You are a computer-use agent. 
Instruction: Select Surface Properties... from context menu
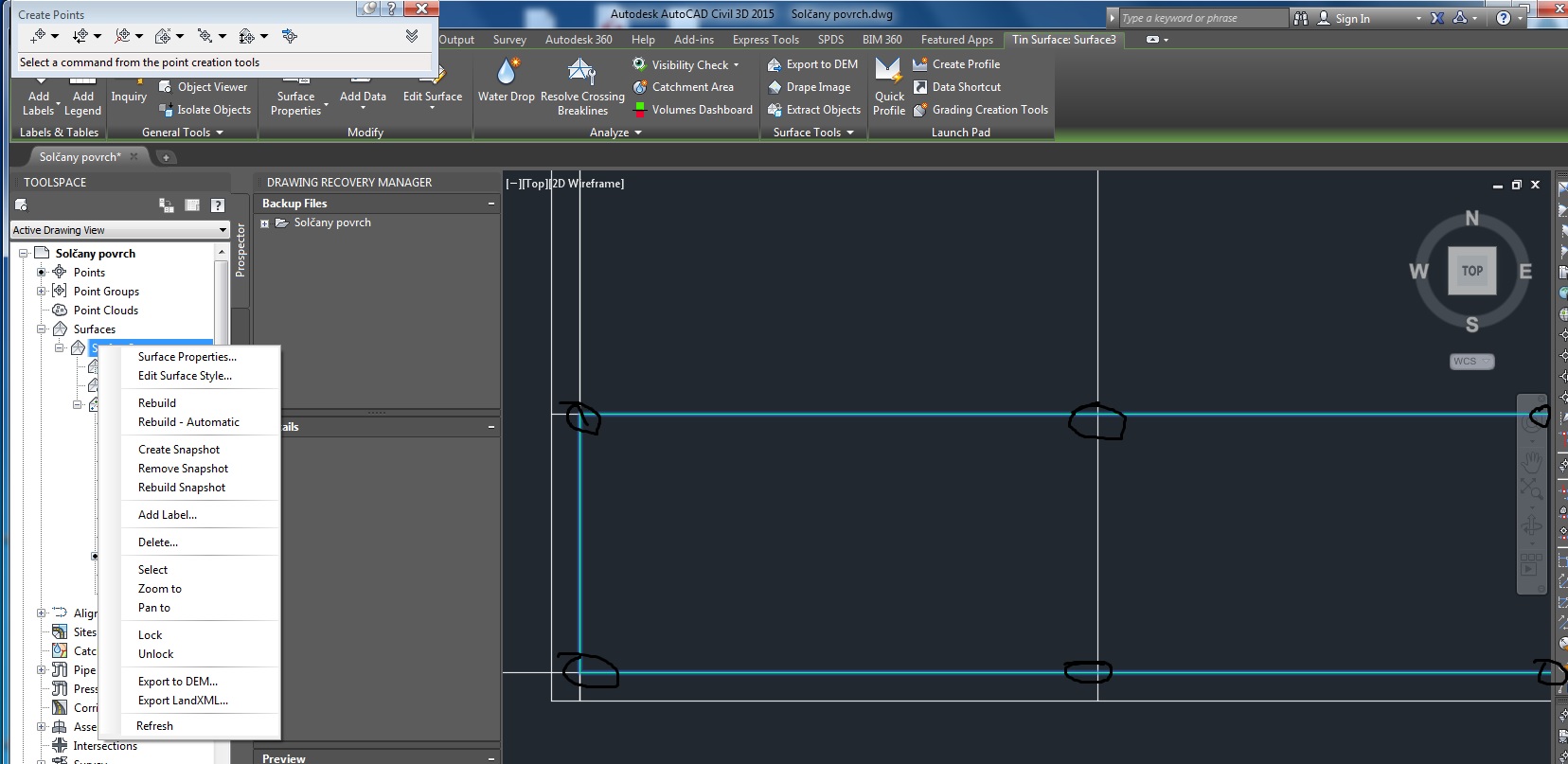pos(187,357)
